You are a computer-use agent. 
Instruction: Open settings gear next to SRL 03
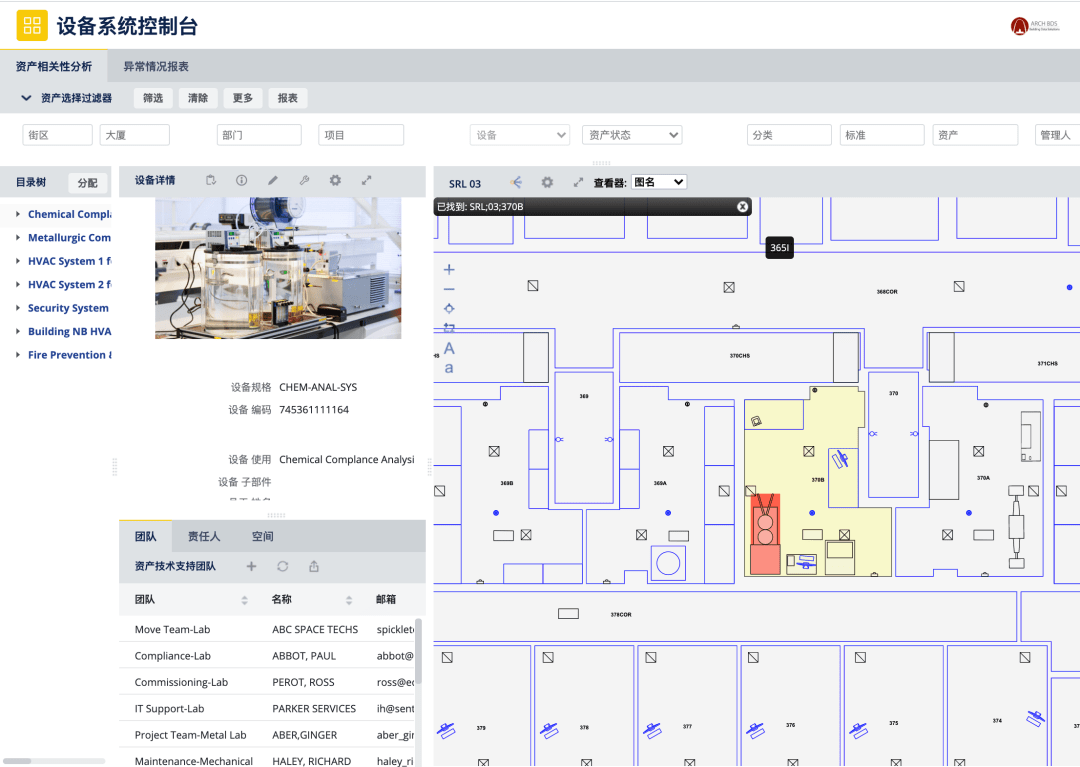click(547, 182)
